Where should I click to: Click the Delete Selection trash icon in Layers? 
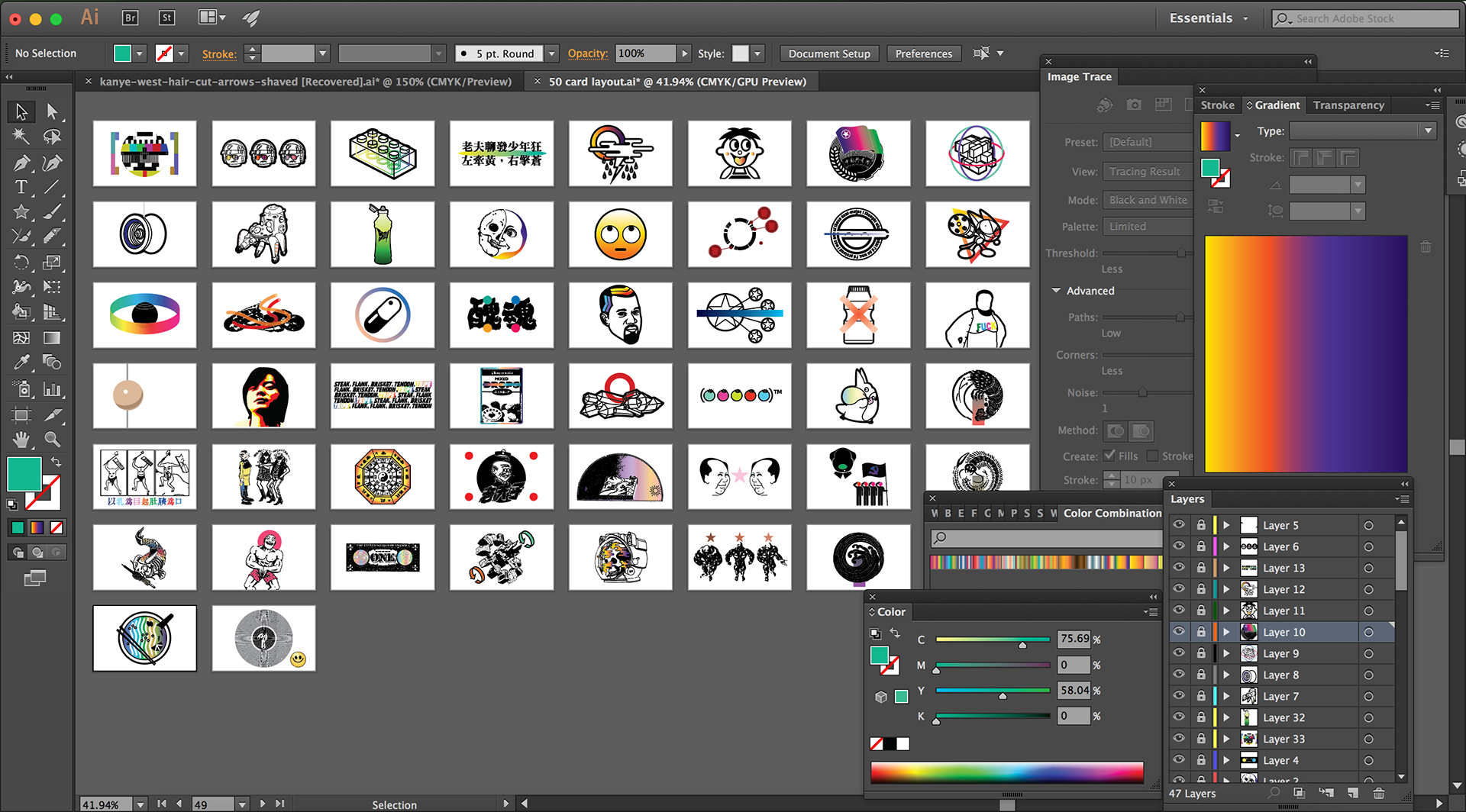click(1379, 793)
